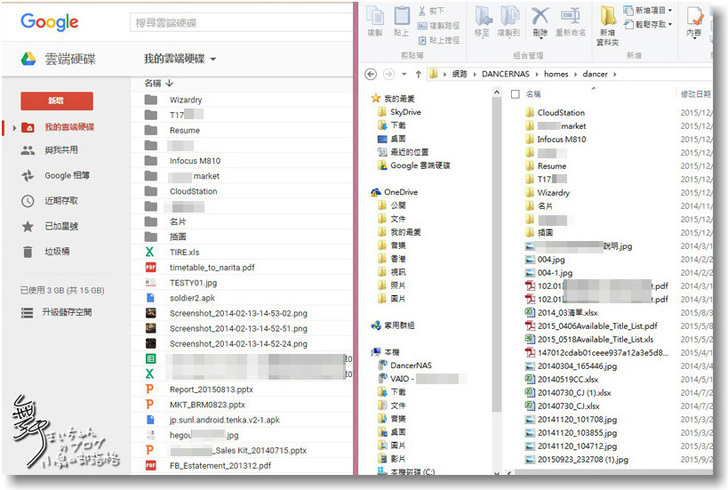Click PDF icon of FB_Estatement_201312.pdf
The height and width of the screenshot is (490, 728).
[150, 465]
